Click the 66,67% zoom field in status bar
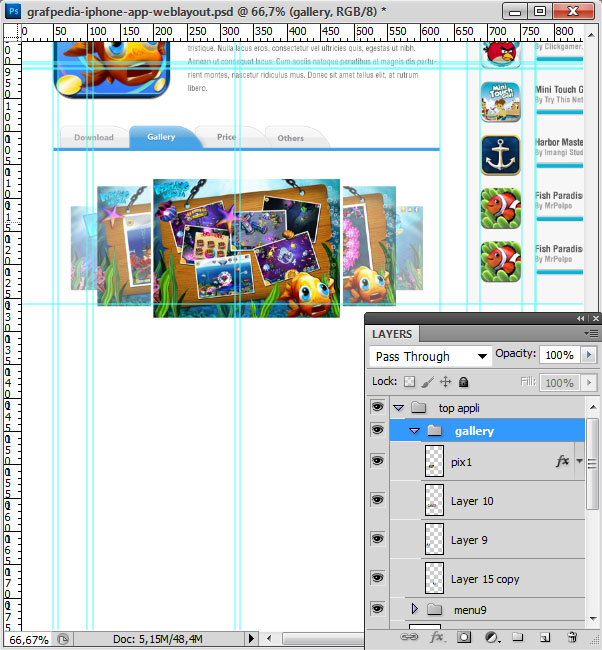This screenshot has height=650, width=602. click(29, 639)
